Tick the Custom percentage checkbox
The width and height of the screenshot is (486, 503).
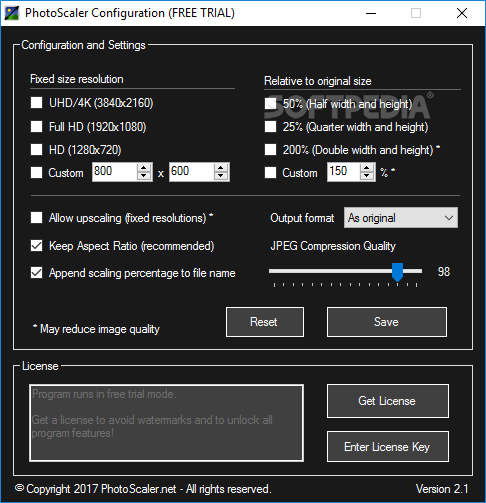(x=270, y=173)
